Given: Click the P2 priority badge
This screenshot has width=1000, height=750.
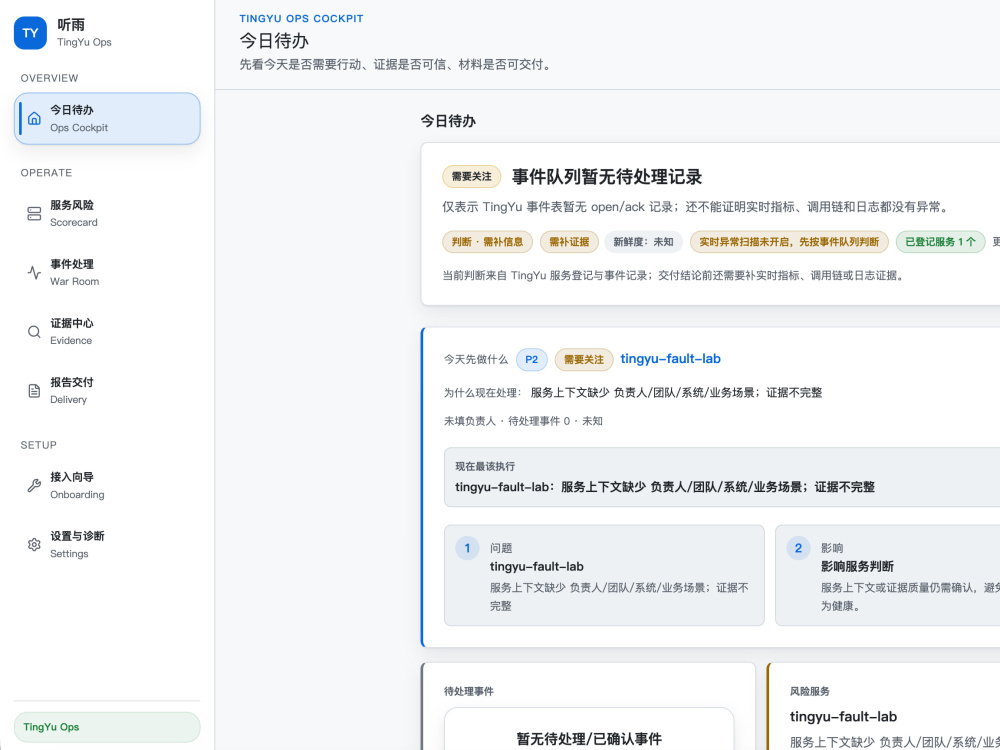Looking at the screenshot, I should 531,360.
